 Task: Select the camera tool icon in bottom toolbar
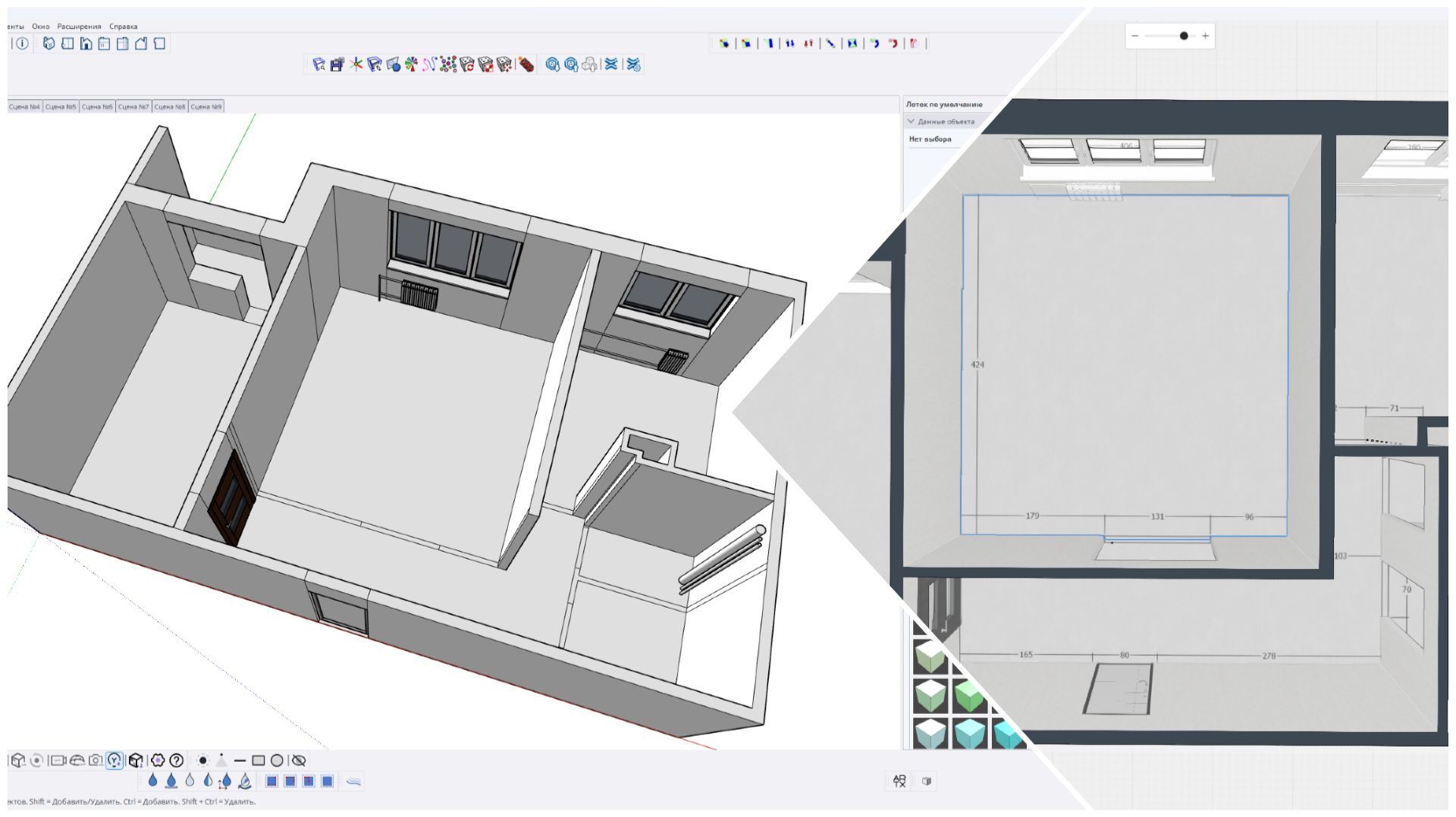coord(95,760)
